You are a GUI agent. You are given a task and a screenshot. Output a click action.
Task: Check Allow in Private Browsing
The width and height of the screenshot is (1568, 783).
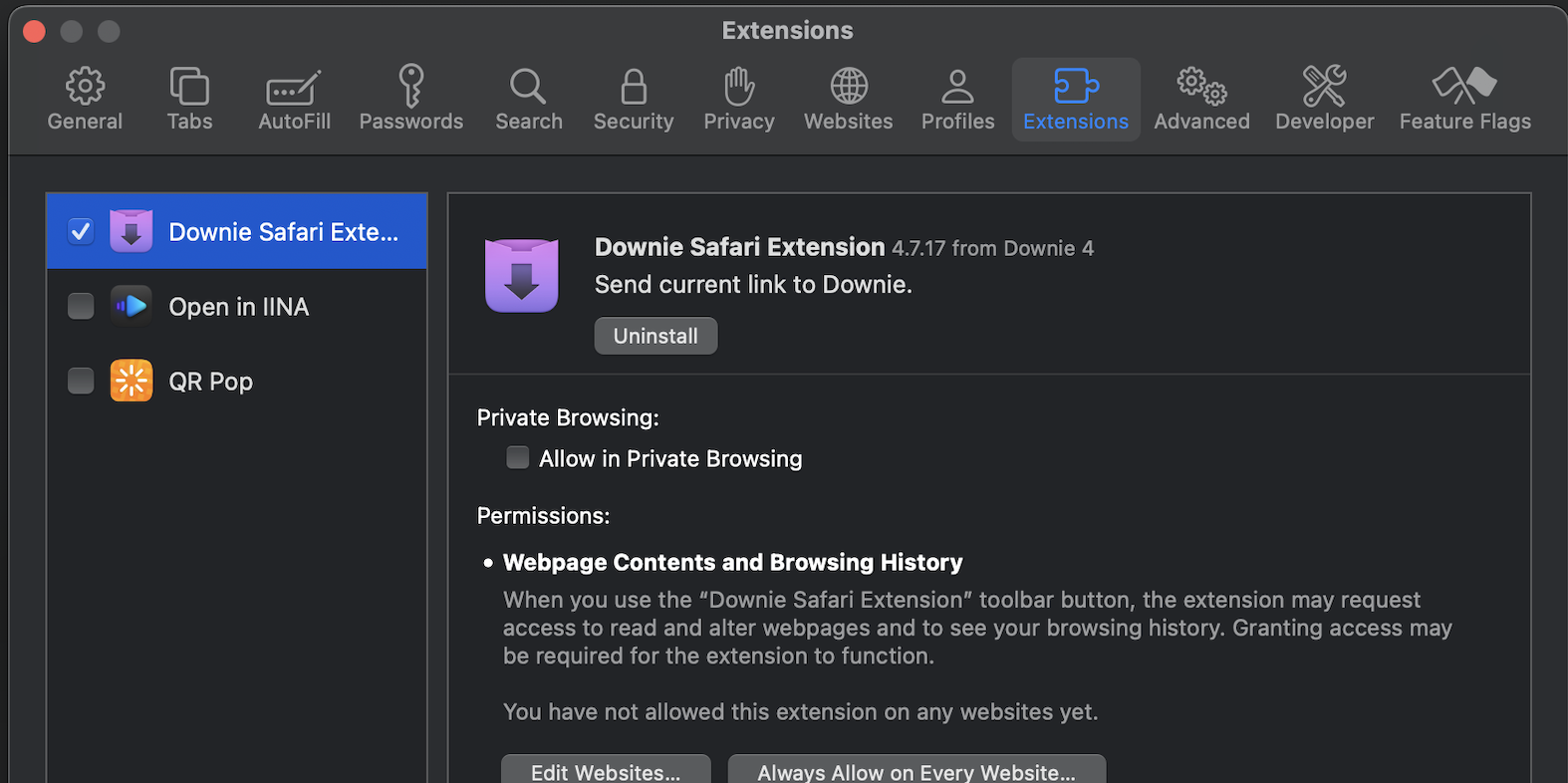click(518, 457)
